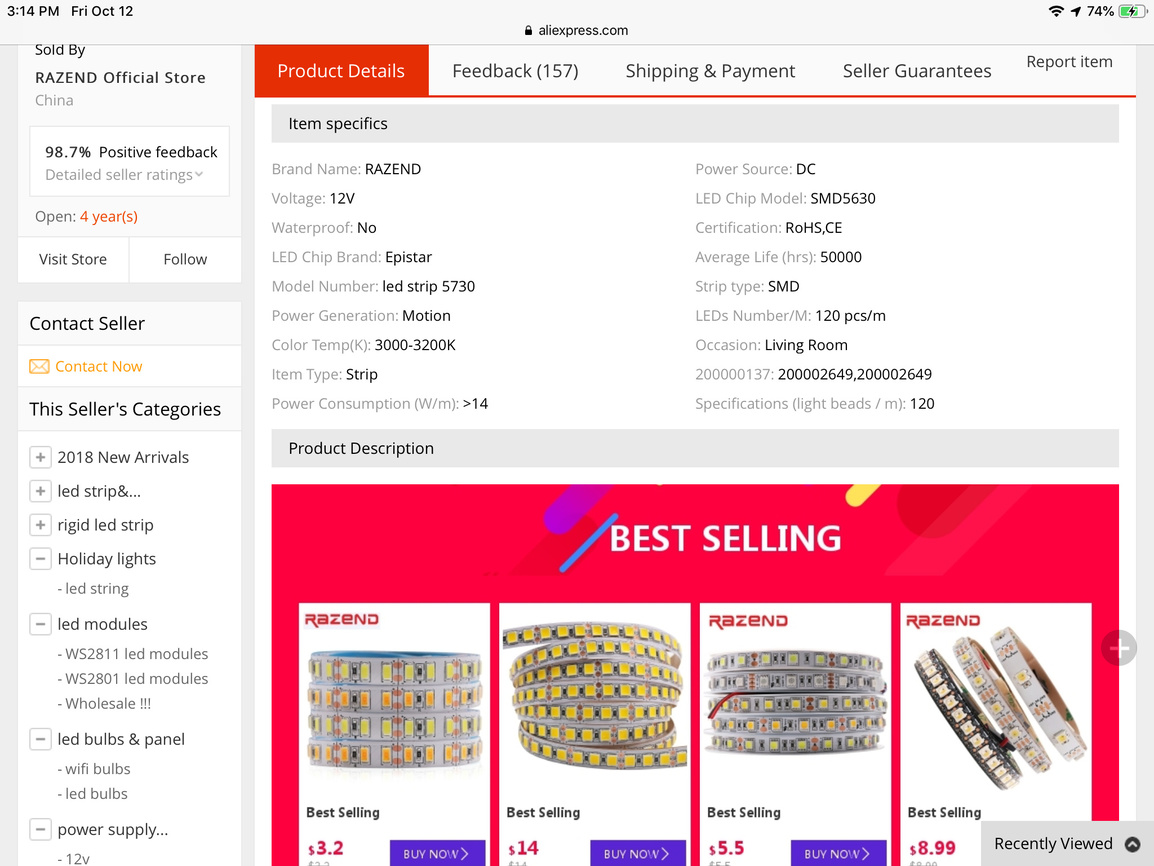Image resolution: width=1154 pixels, height=866 pixels.
Task: Expand the 2018 New Arrivals category
Action: tap(40, 458)
